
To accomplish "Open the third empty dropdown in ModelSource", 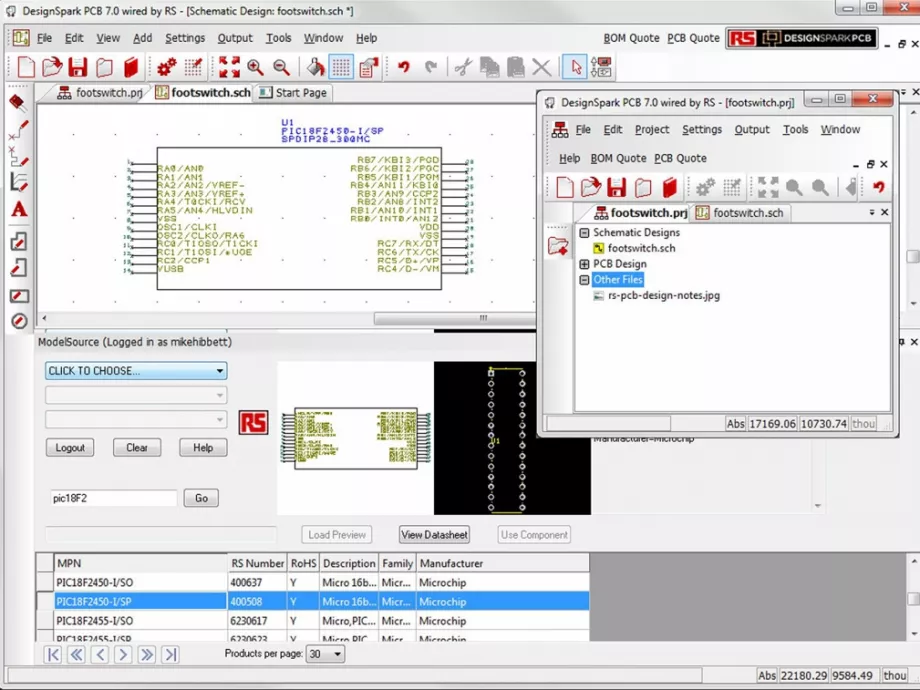I will [136, 420].
